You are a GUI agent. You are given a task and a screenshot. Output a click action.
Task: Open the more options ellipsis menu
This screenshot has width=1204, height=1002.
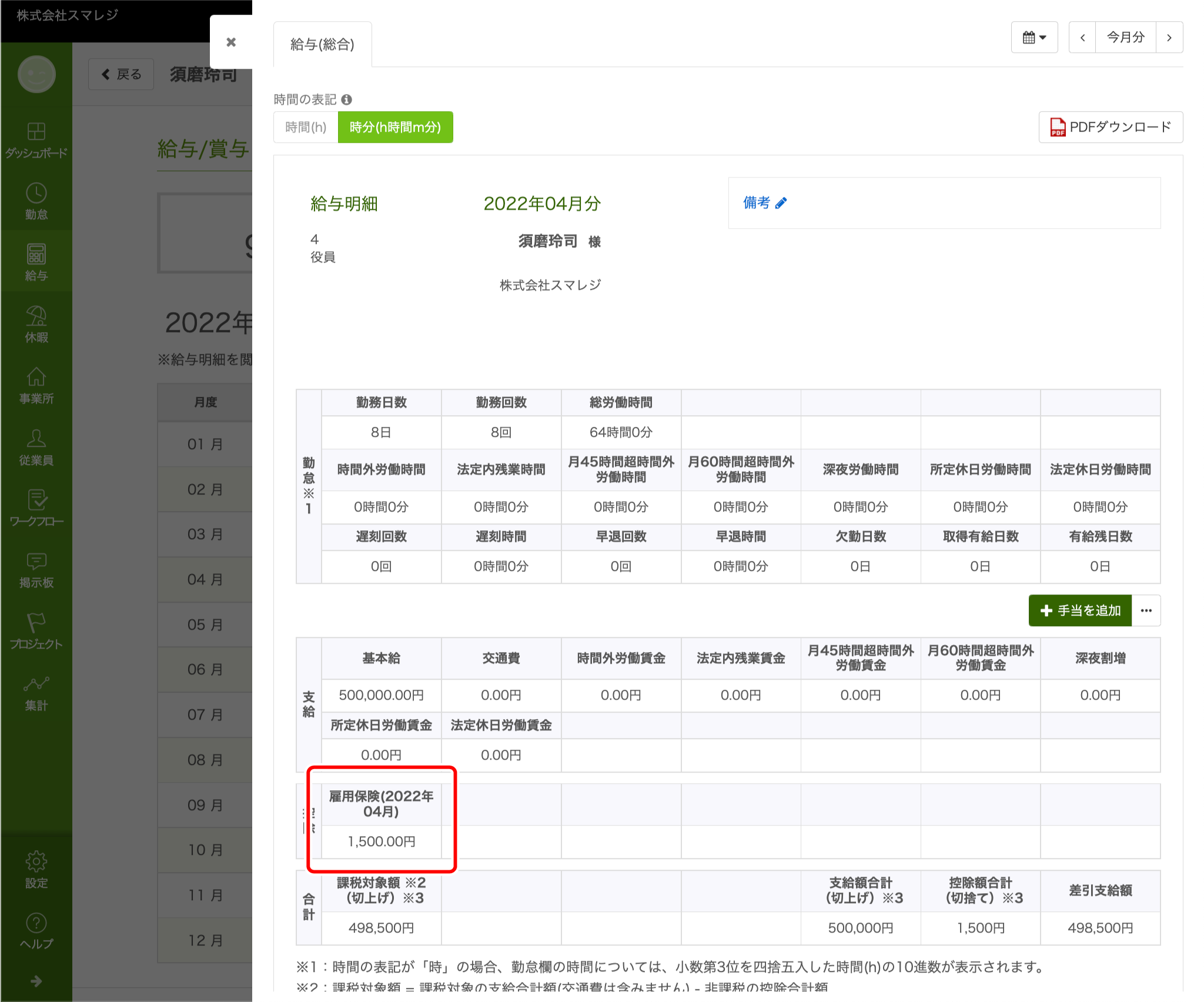pyautogui.click(x=1146, y=610)
